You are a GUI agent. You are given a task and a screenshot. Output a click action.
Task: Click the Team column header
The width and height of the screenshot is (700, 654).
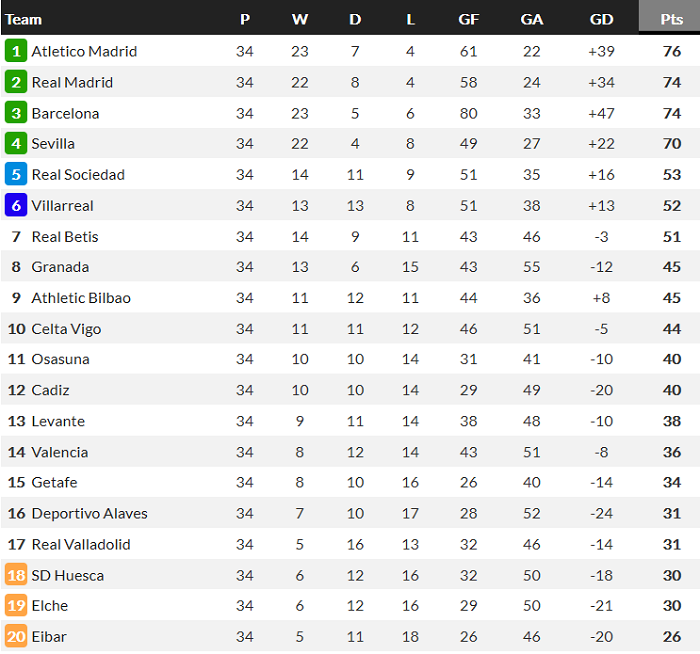tap(24, 19)
